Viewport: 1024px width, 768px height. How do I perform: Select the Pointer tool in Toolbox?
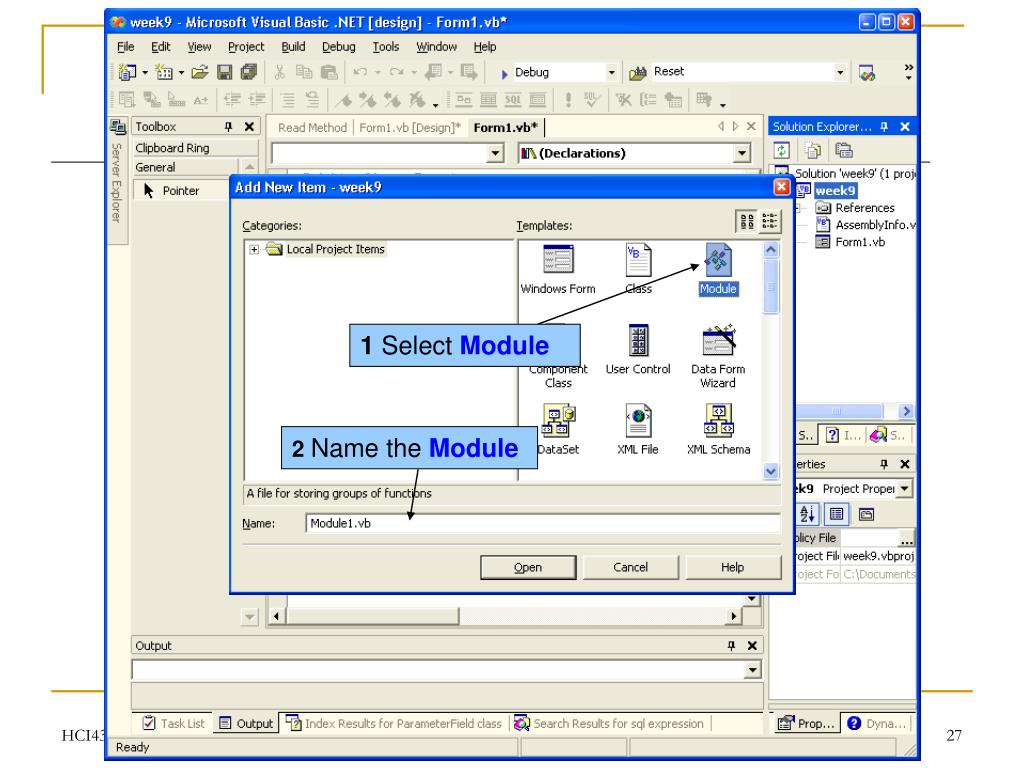180,191
